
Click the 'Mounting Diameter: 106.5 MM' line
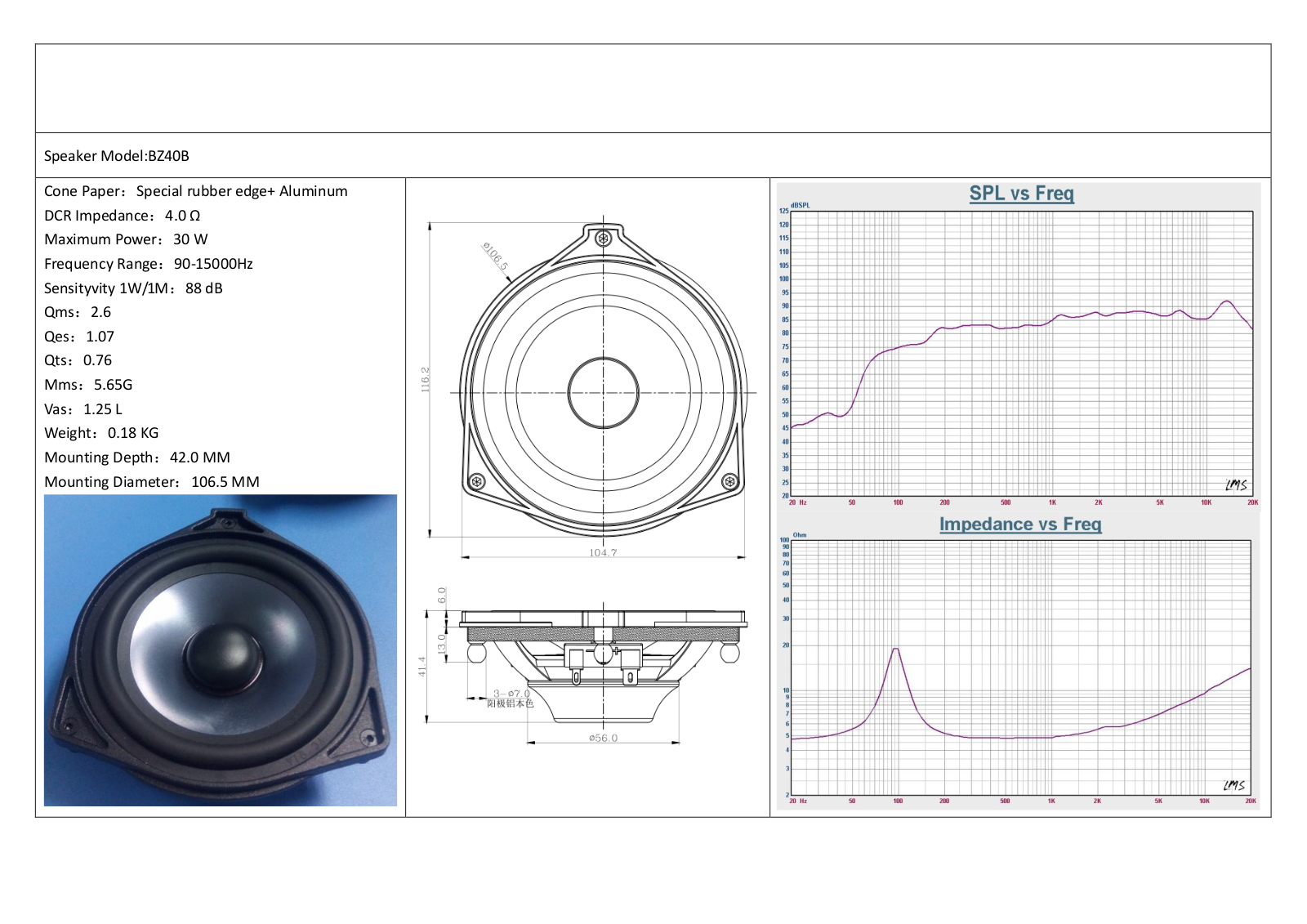(x=152, y=482)
